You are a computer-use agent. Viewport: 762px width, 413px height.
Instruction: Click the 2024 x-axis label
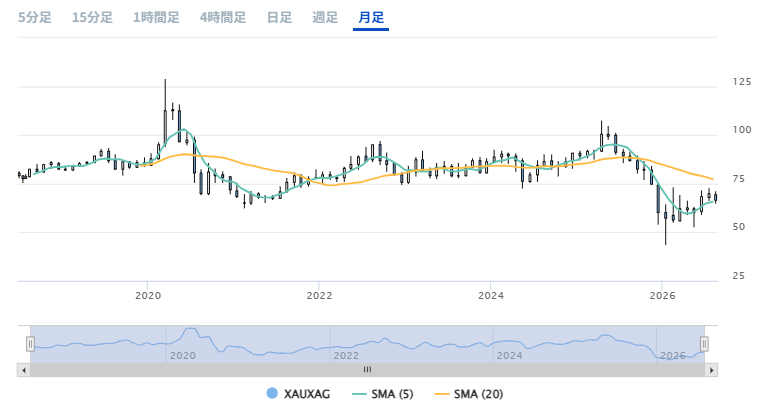[491, 295]
